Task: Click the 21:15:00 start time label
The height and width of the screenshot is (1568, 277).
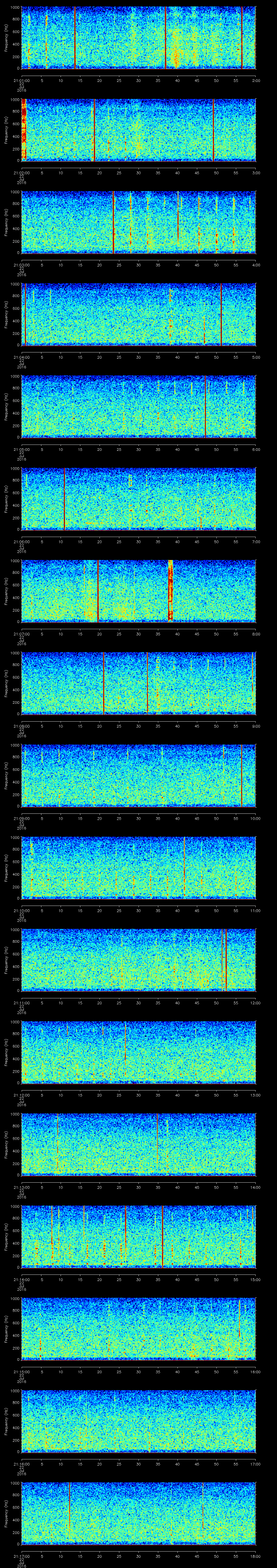Action: tap(21, 1371)
